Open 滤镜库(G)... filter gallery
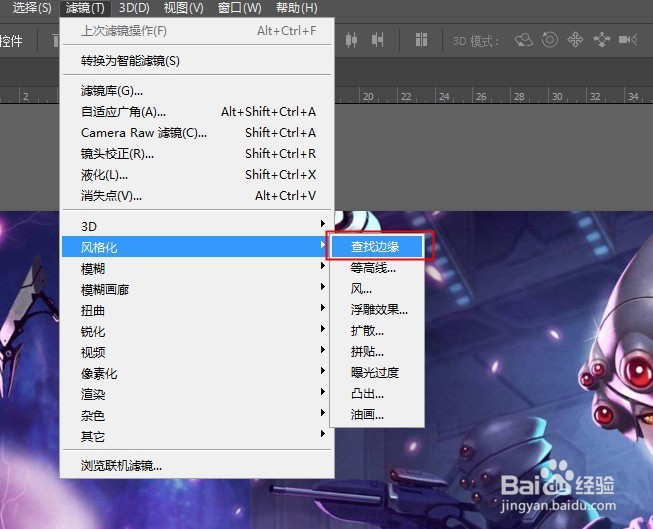The width and height of the screenshot is (653, 529). (197, 90)
